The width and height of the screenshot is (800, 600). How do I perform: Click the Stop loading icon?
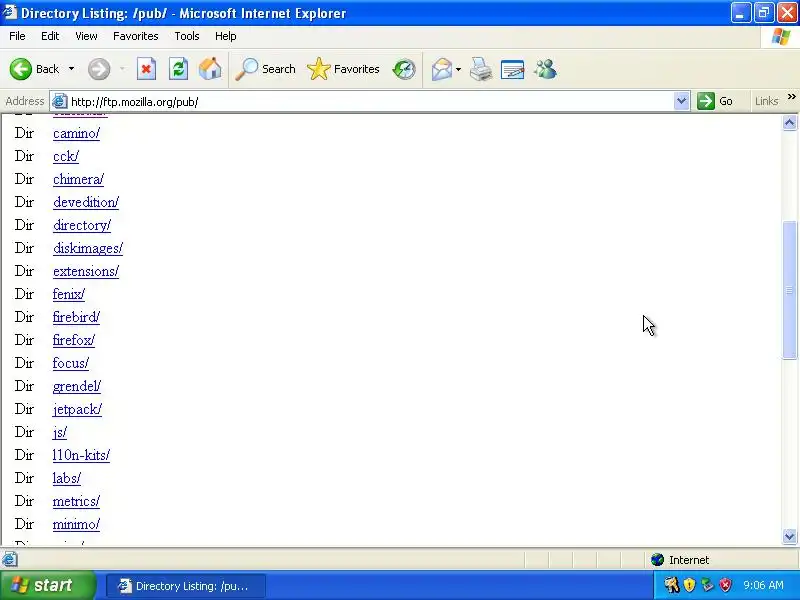146,69
